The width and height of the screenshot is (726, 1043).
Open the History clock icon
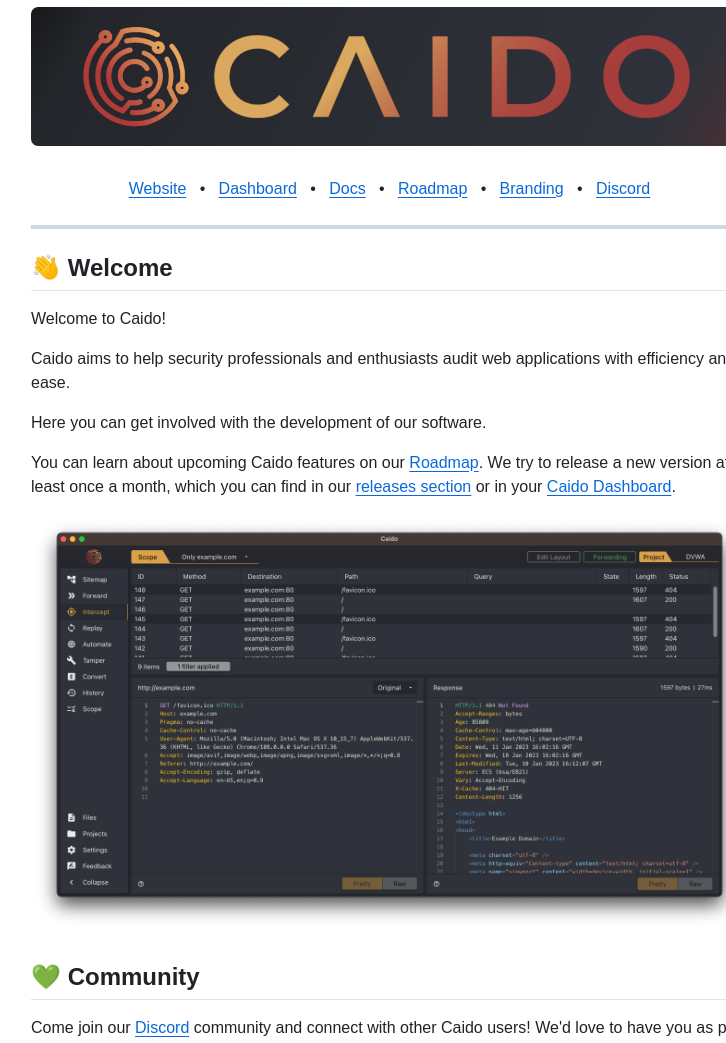[71, 692]
